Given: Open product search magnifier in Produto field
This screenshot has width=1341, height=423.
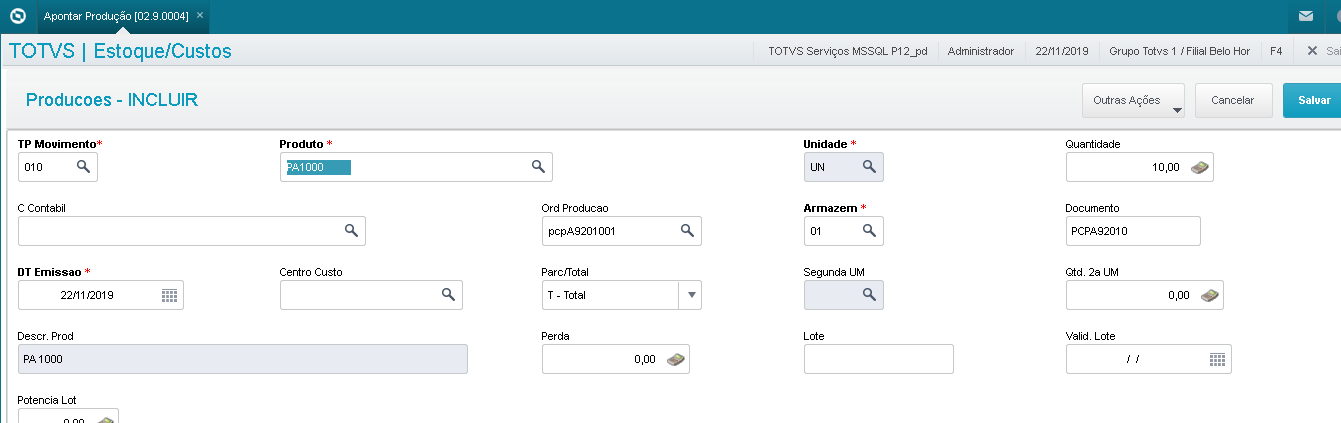Looking at the screenshot, I should pos(538,167).
